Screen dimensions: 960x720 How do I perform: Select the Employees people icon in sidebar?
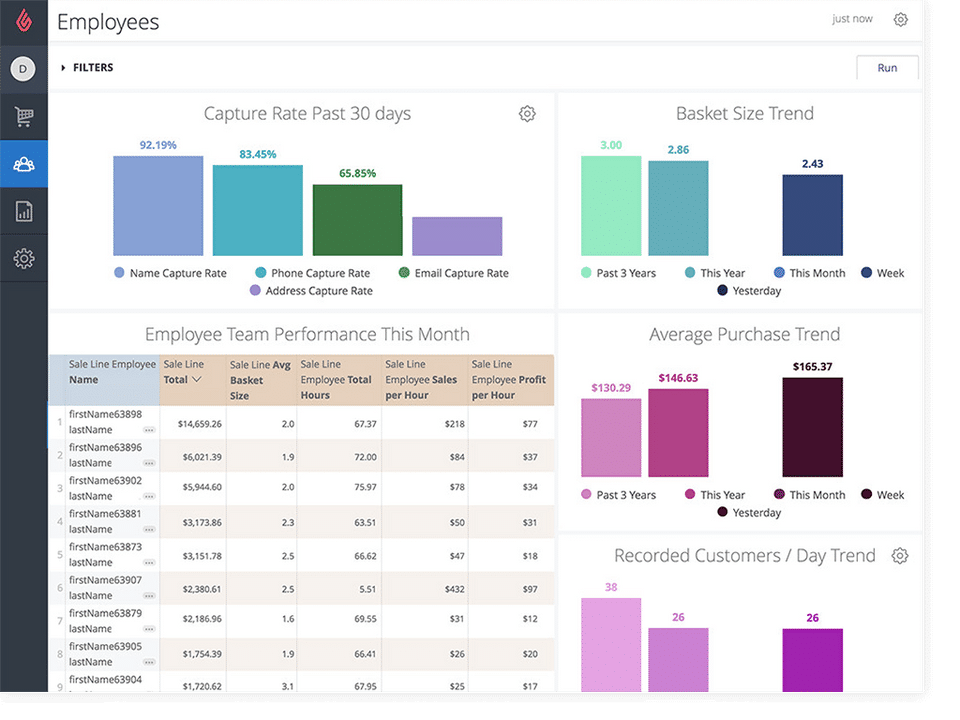pyautogui.click(x=24, y=164)
